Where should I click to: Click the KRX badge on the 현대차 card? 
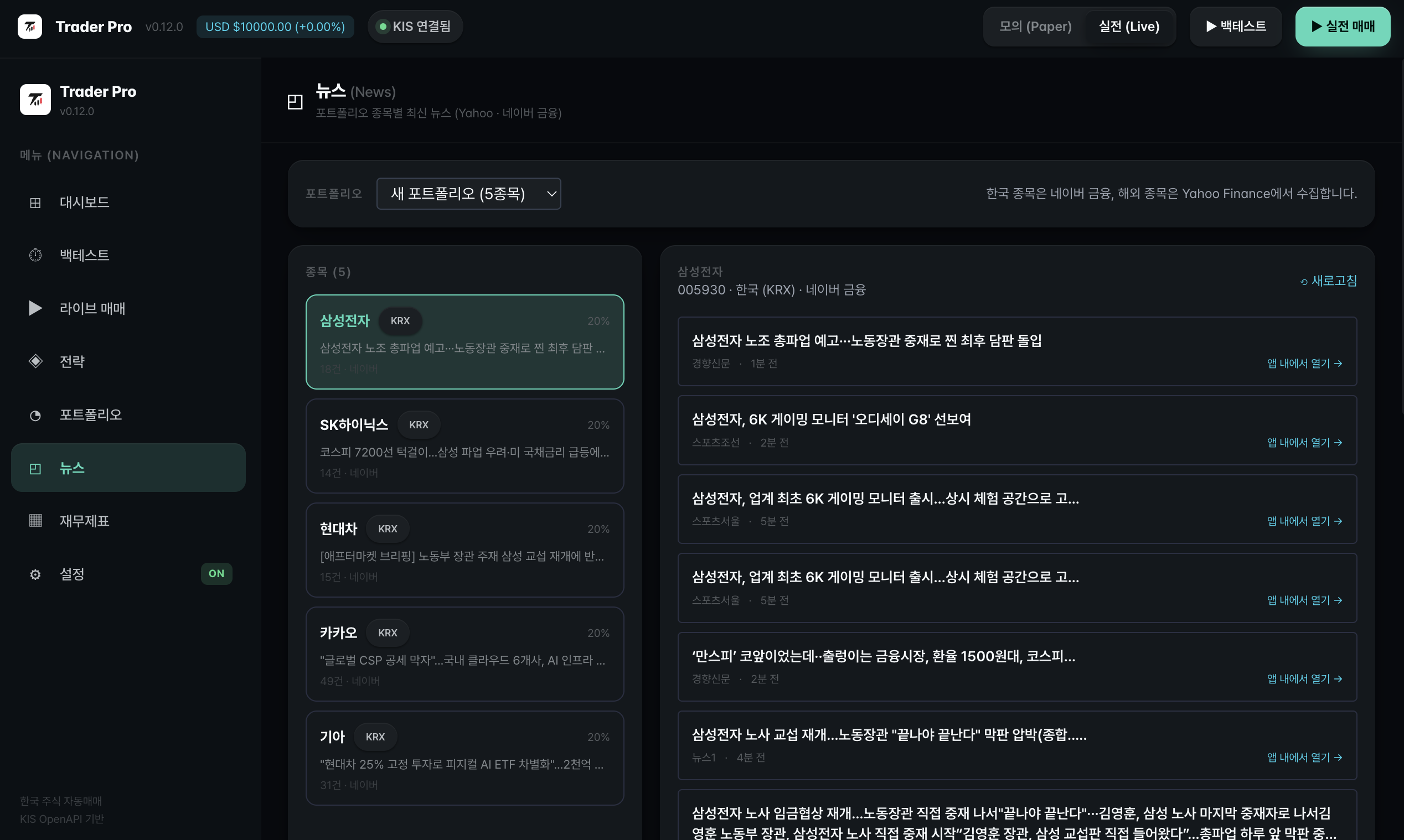(387, 529)
